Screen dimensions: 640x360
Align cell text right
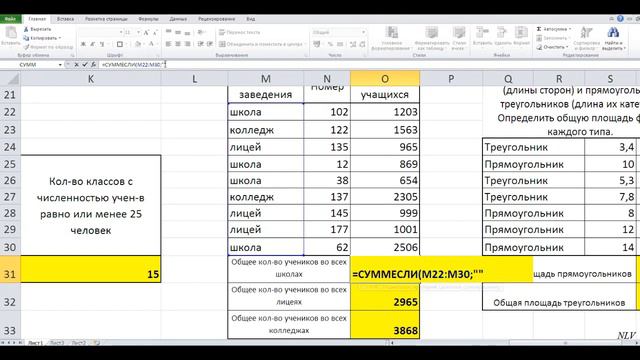click(187, 44)
